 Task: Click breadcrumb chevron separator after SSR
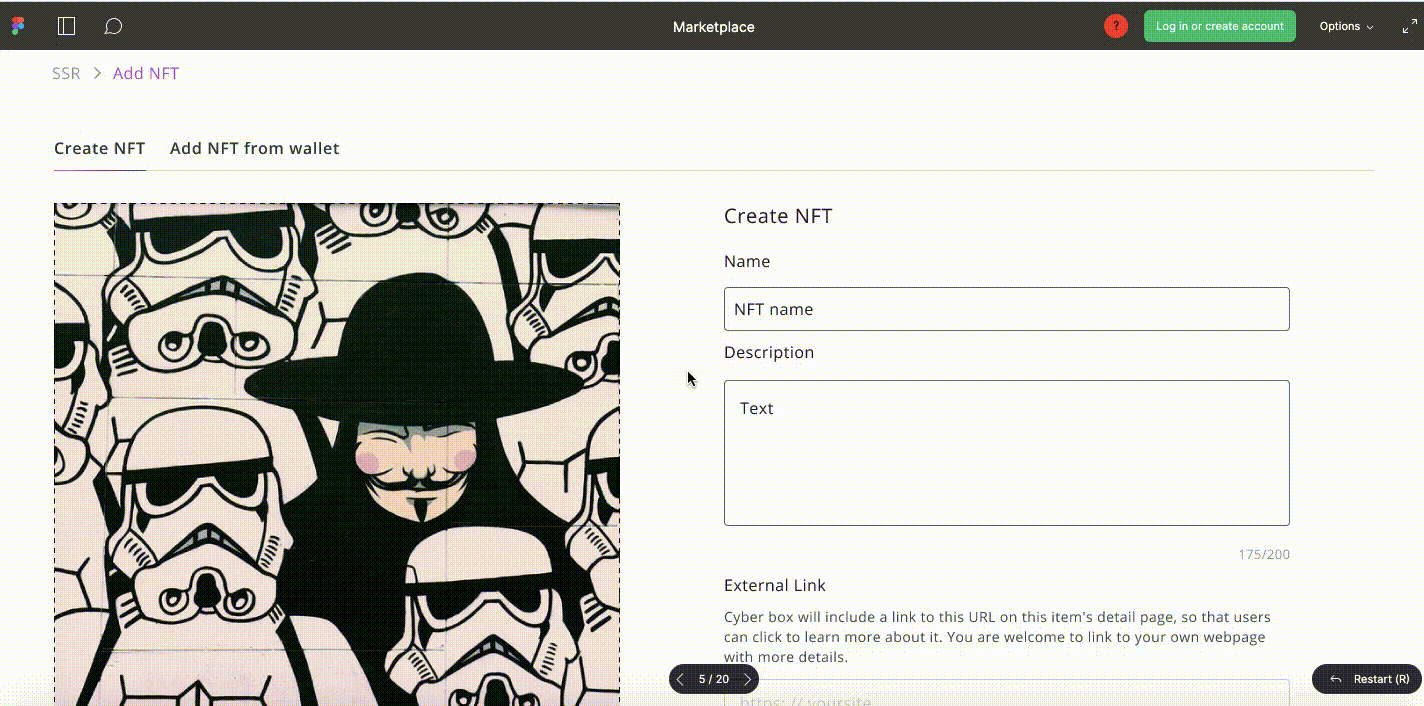(x=97, y=73)
